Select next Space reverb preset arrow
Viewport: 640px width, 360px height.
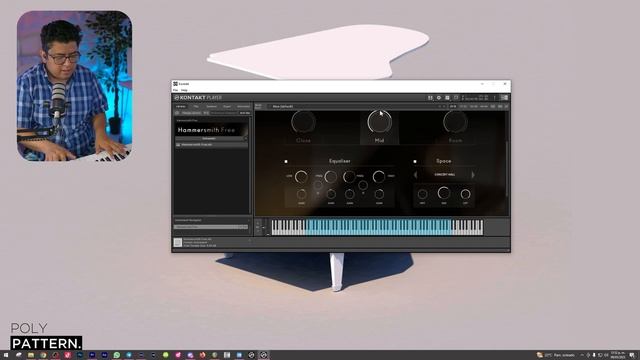click(x=473, y=175)
